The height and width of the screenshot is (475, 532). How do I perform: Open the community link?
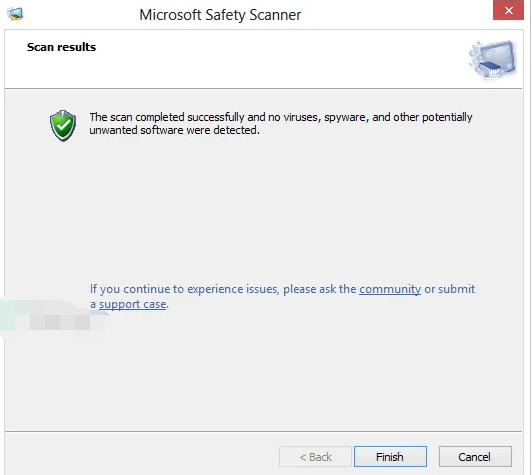(390, 289)
